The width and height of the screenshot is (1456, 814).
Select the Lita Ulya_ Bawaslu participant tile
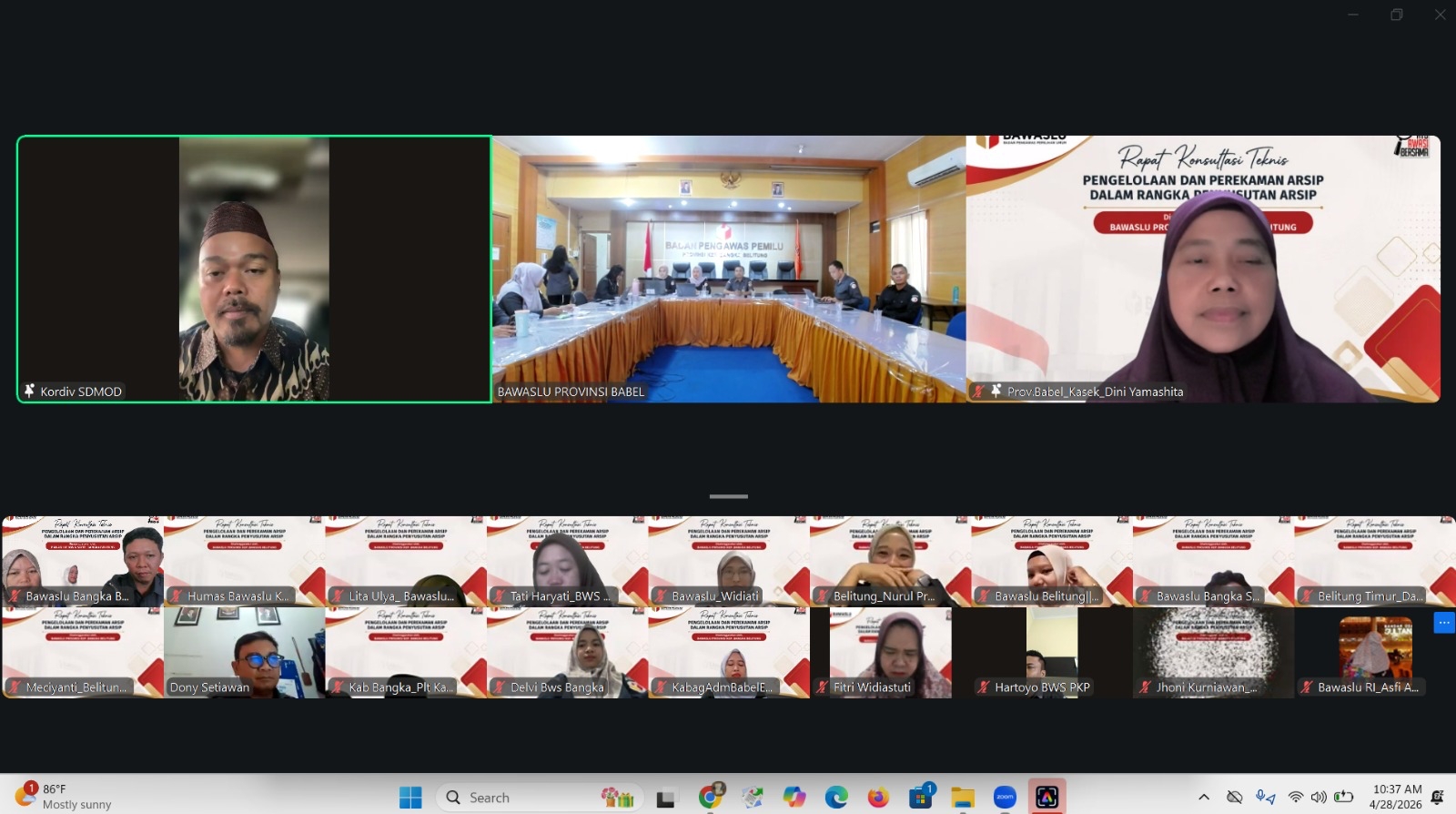(406, 562)
